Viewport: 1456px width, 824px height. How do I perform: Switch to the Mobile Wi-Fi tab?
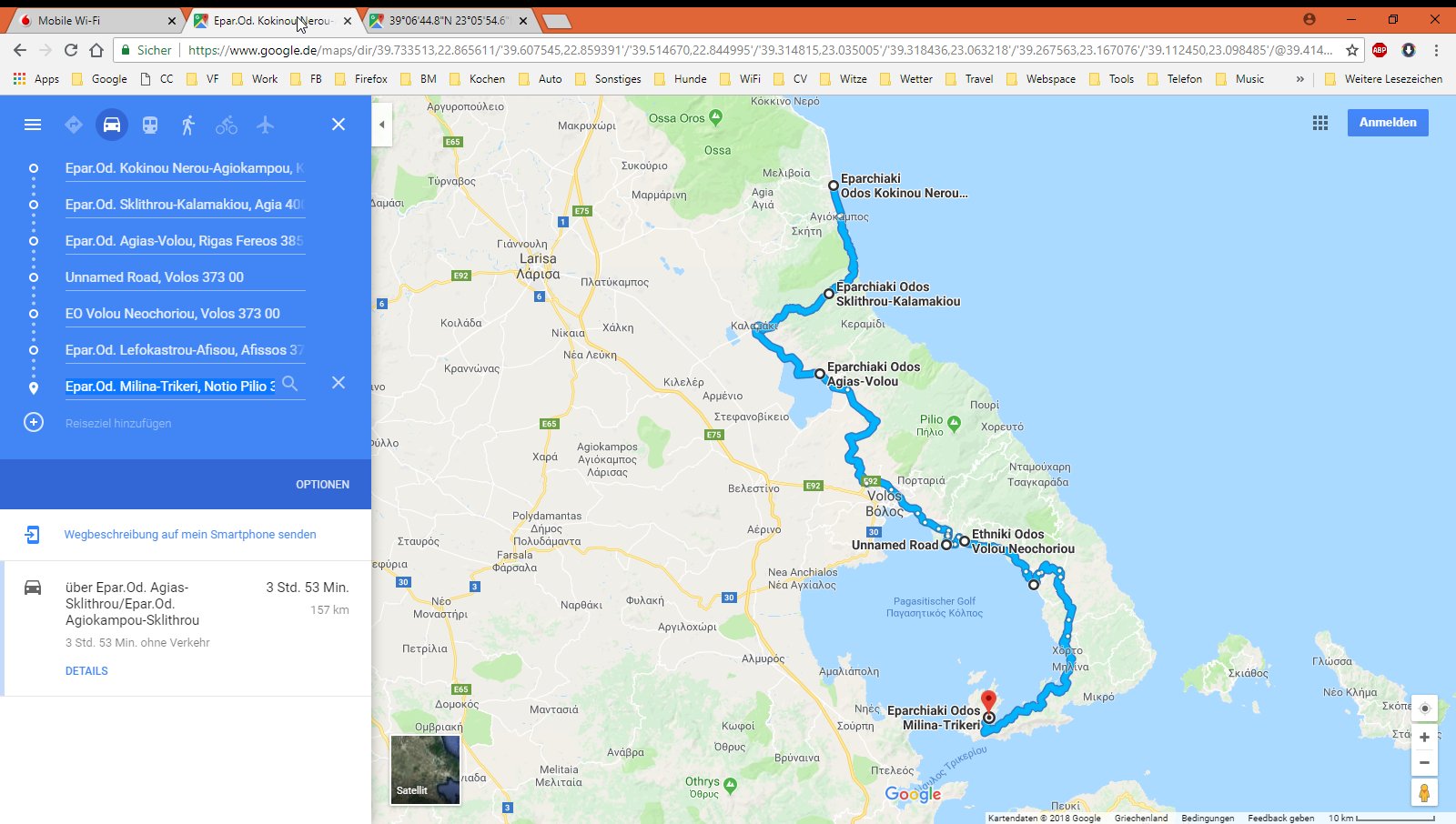91,20
